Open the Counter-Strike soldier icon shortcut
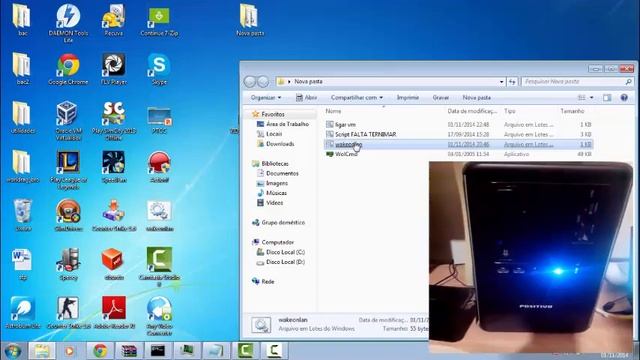The height and width of the screenshot is (360, 640). click(68, 313)
